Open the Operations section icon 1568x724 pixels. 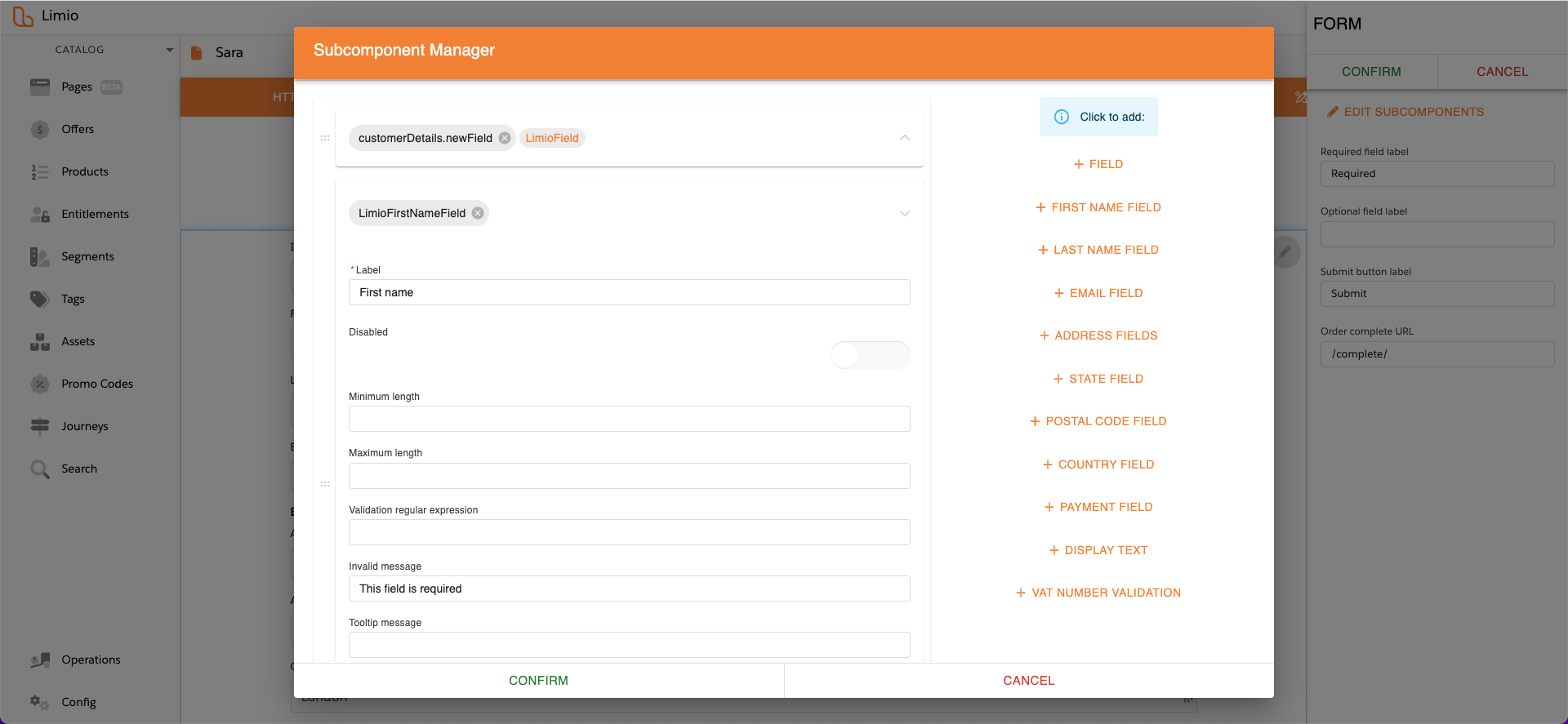point(39,660)
